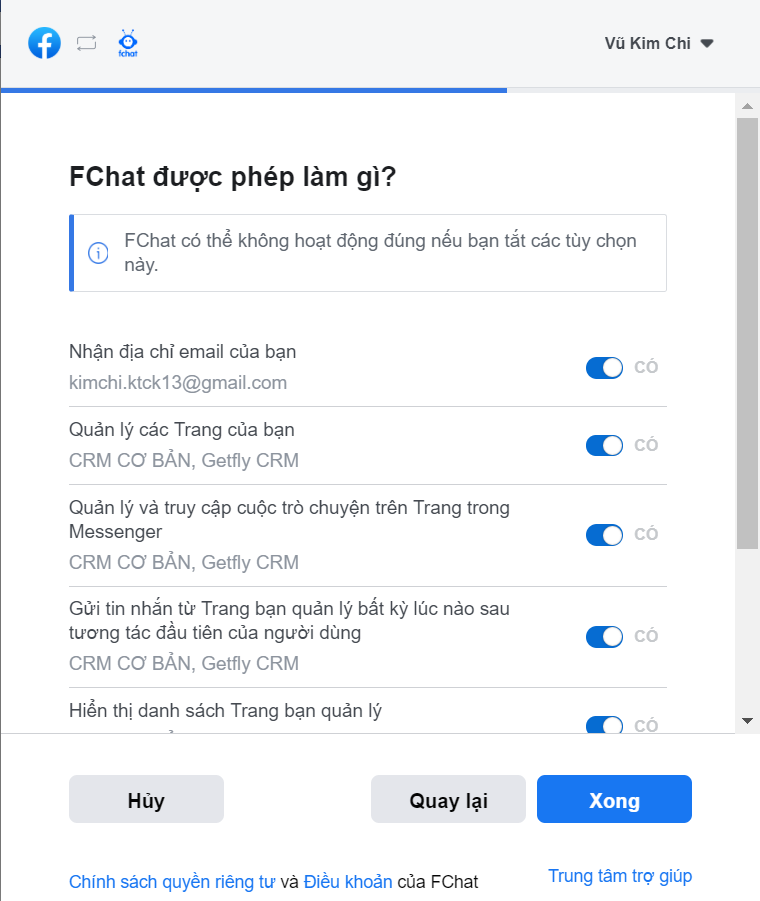The height and width of the screenshot is (901, 760).
Task: Disable the email address permission toggle
Action: tap(604, 368)
